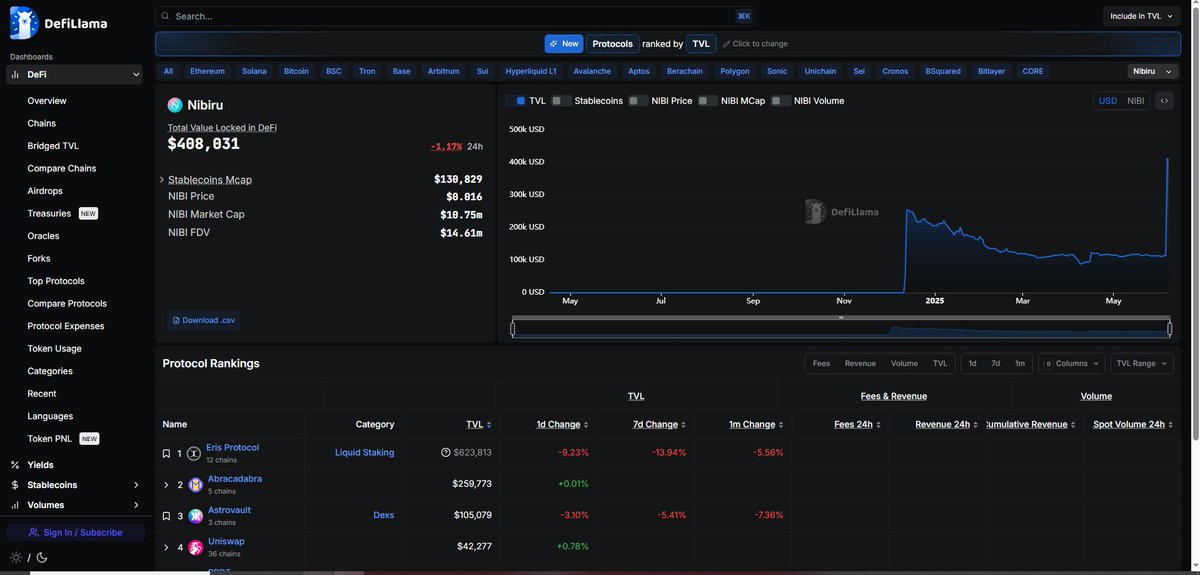The image size is (1200, 575).
Task: Expand the Abracadabra row
Action: click(x=167, y=485)
